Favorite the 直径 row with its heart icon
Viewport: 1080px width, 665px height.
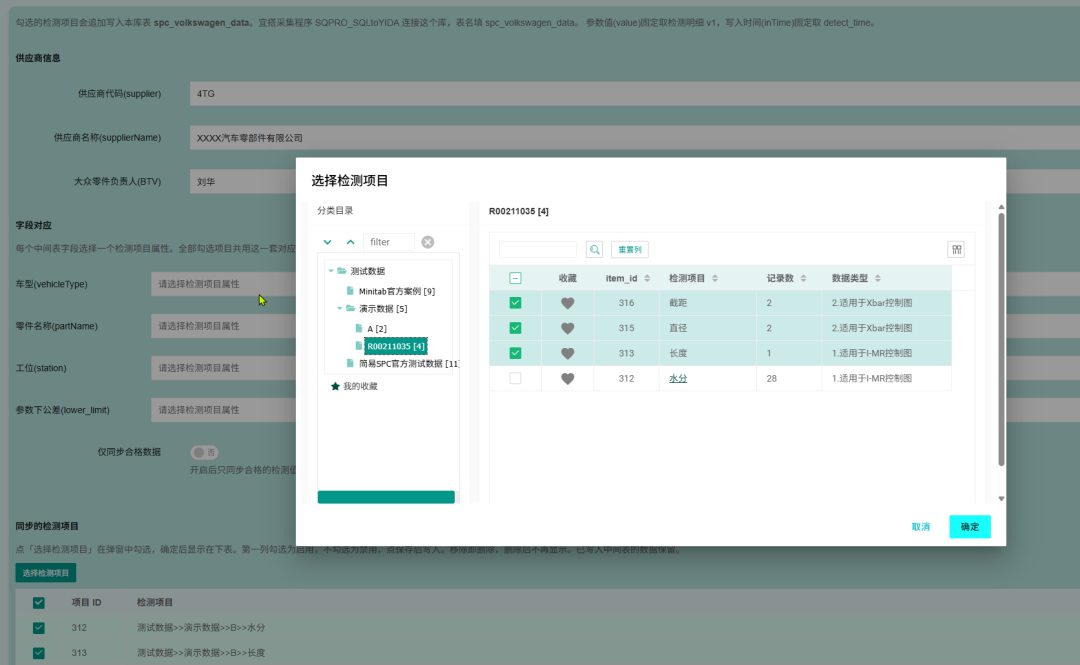point(568,328)
